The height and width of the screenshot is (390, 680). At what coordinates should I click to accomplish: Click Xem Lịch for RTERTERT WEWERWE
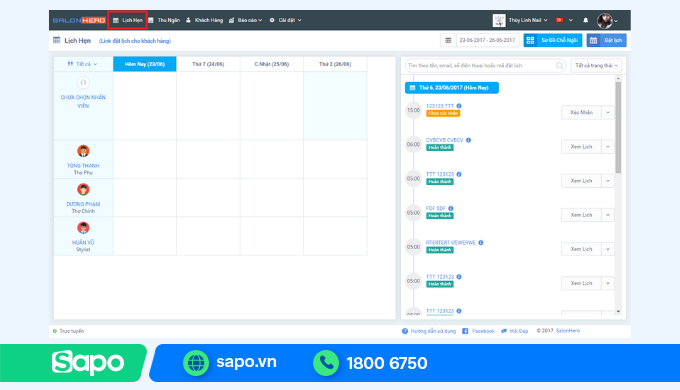[581, 249]
